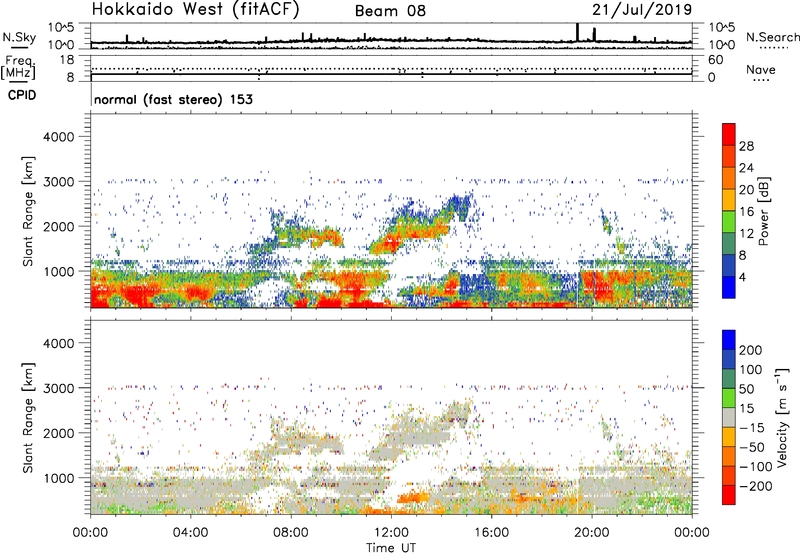This screenshot has height=554, width=800.
Task: Click the '12:00' time tick label
Action: point(391,533)
